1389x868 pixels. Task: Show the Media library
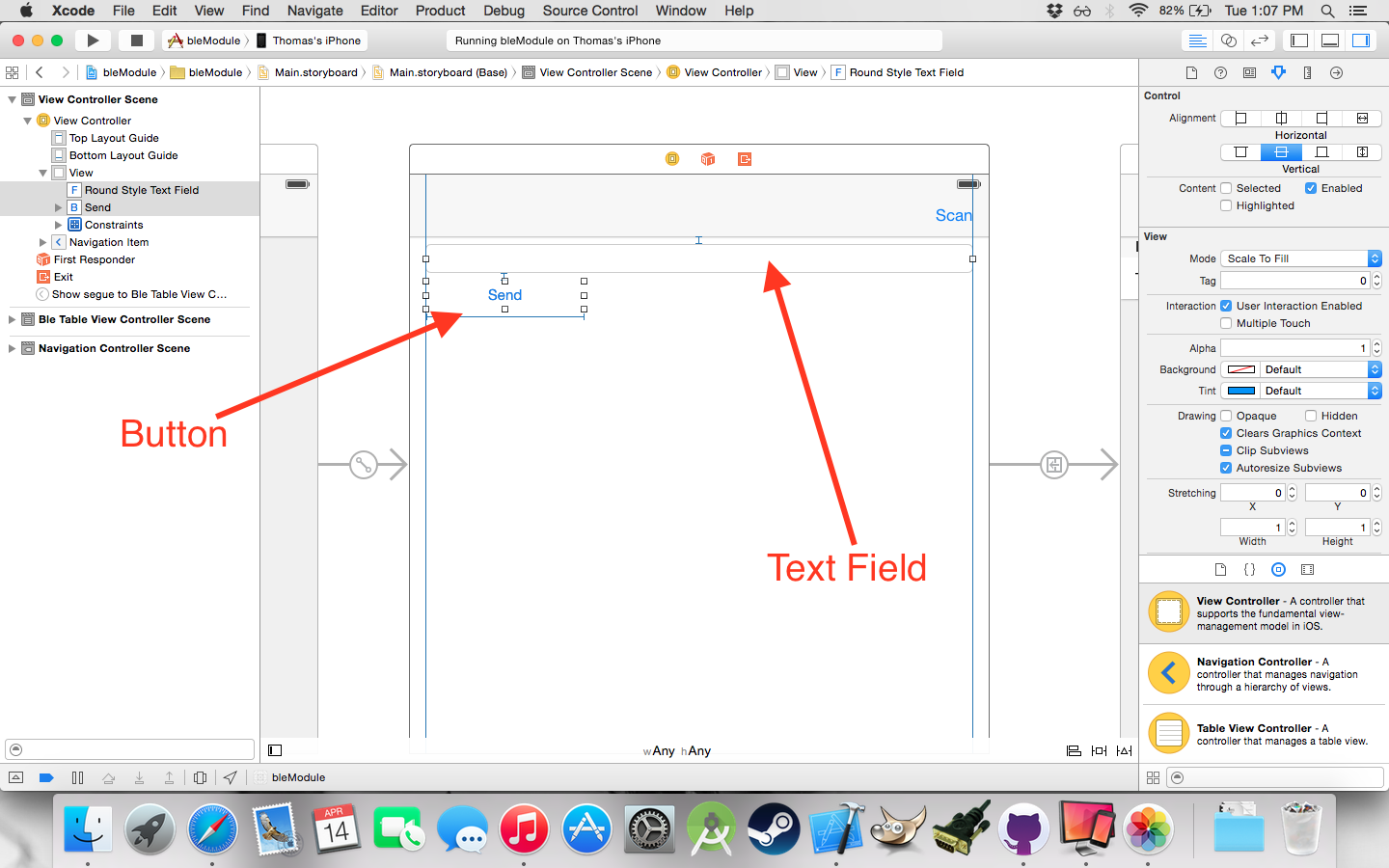[x=1307, y=569]
